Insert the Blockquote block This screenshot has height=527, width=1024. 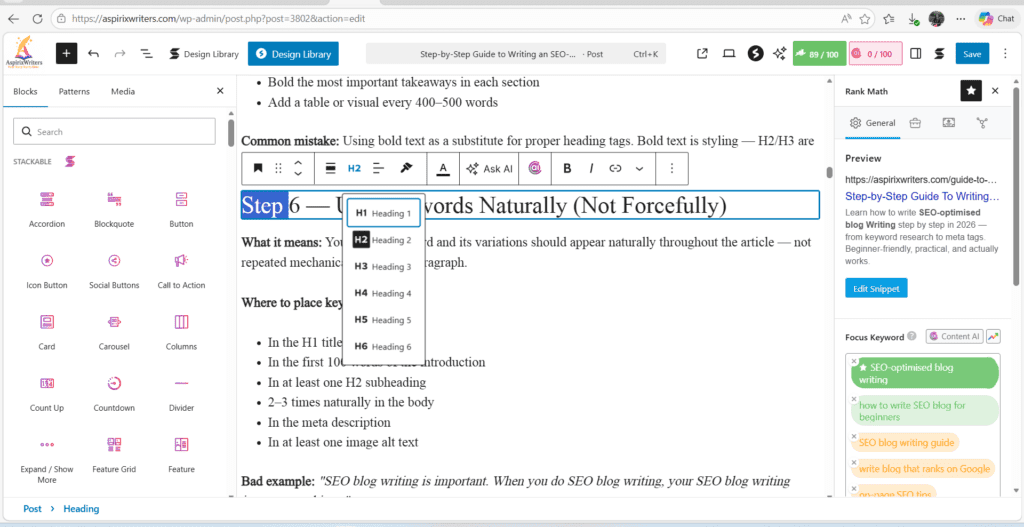[114, 209]
